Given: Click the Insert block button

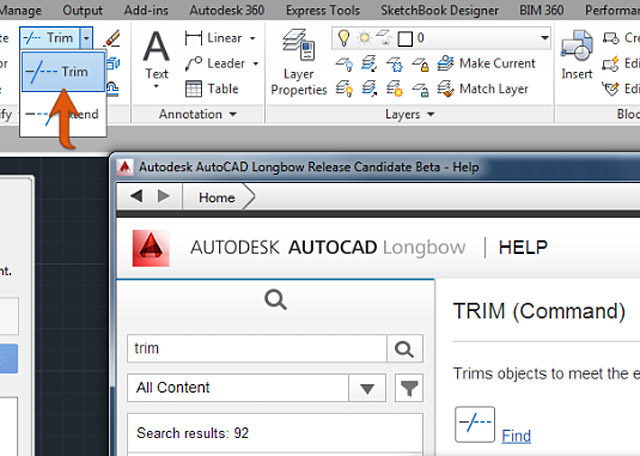Looking at the screenshot, I should [577, 55].
